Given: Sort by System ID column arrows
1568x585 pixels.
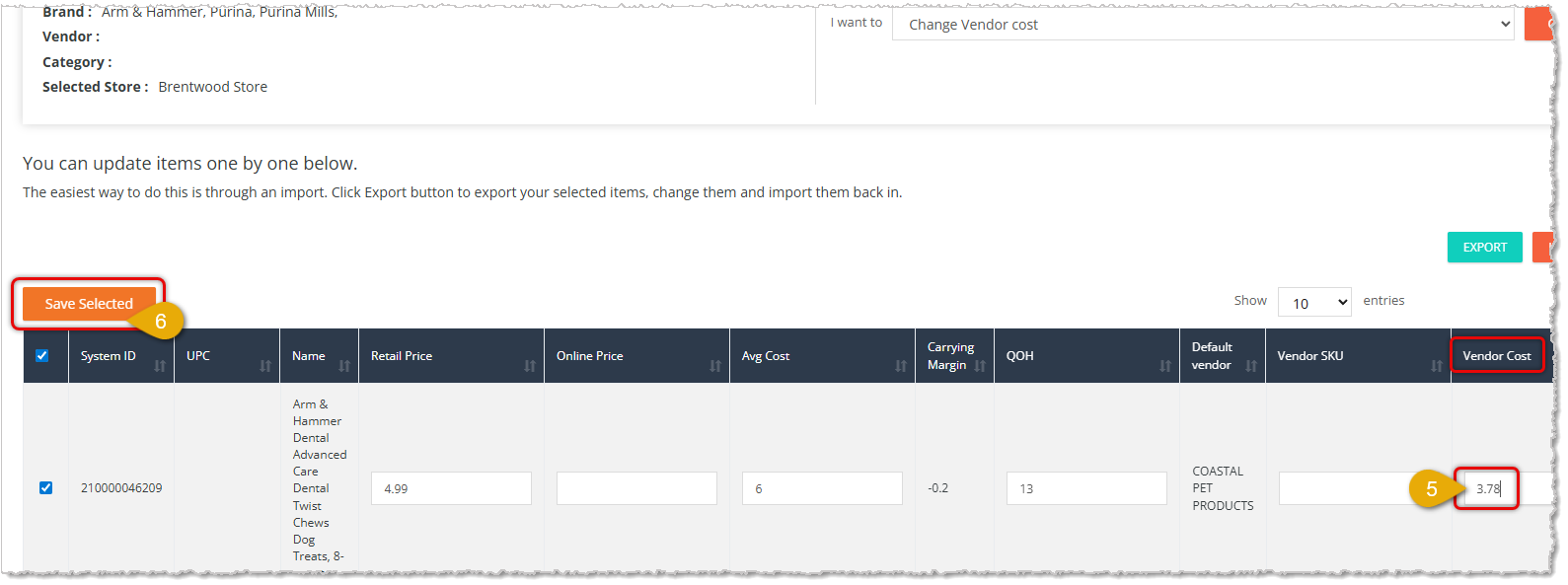Looking at the screenshot, I should coord(160,366).
